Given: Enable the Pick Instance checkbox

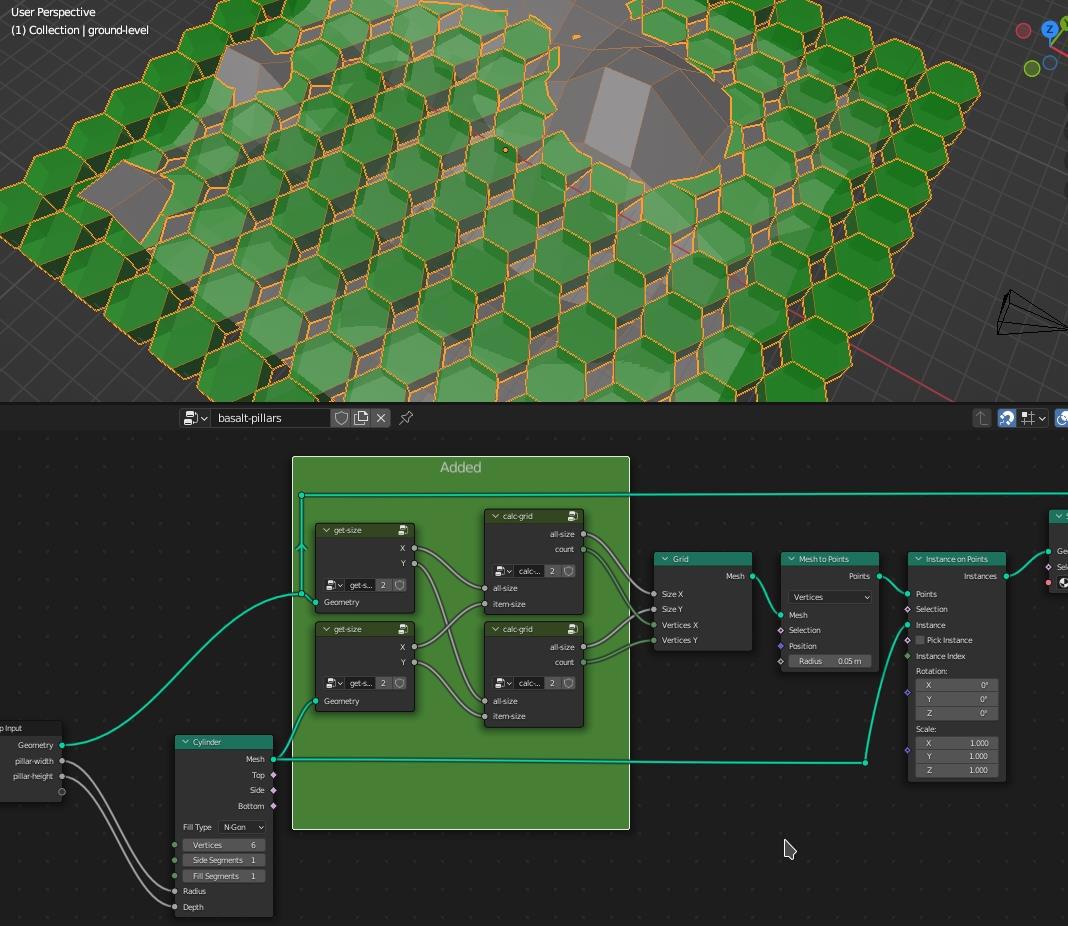Looking at the screenshot, I should tap(920, 640).
